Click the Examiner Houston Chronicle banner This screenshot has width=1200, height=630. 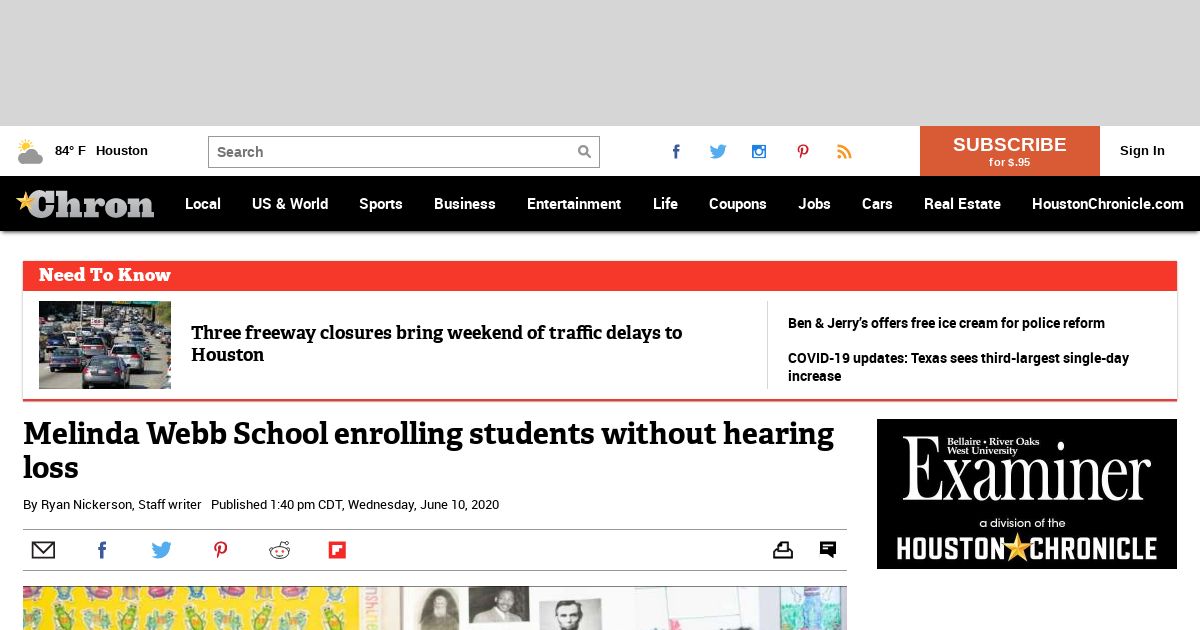click(1027, 494)
